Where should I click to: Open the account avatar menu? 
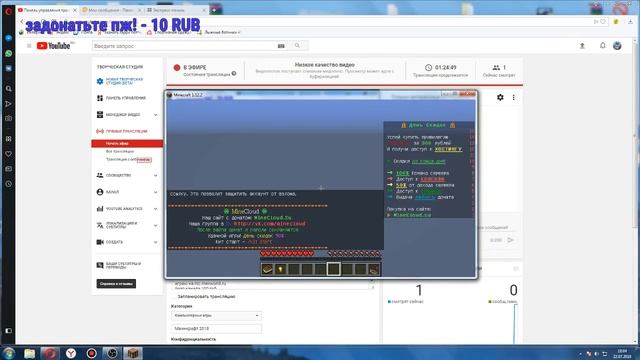[617, 45]
